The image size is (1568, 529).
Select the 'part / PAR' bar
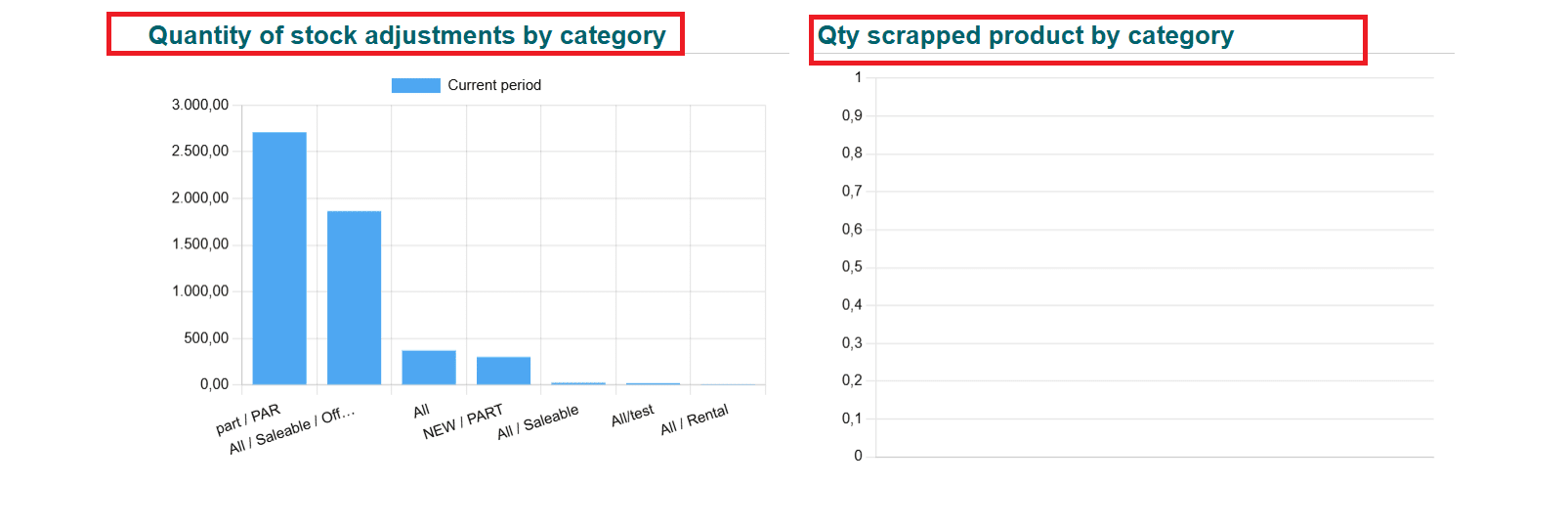279,258
